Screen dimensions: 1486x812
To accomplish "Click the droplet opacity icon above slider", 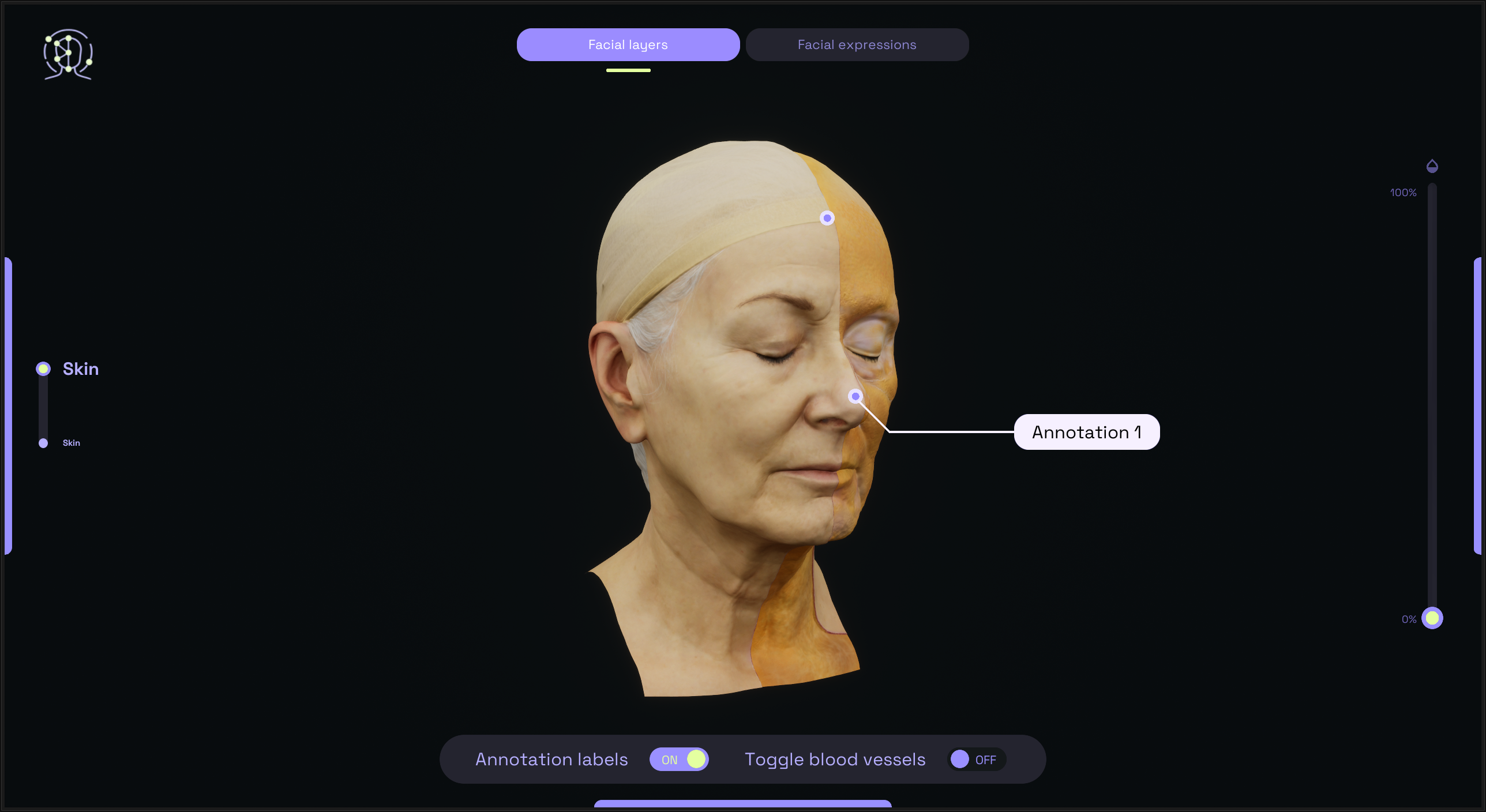I will pyautogui.click(x=1432, y=166).
